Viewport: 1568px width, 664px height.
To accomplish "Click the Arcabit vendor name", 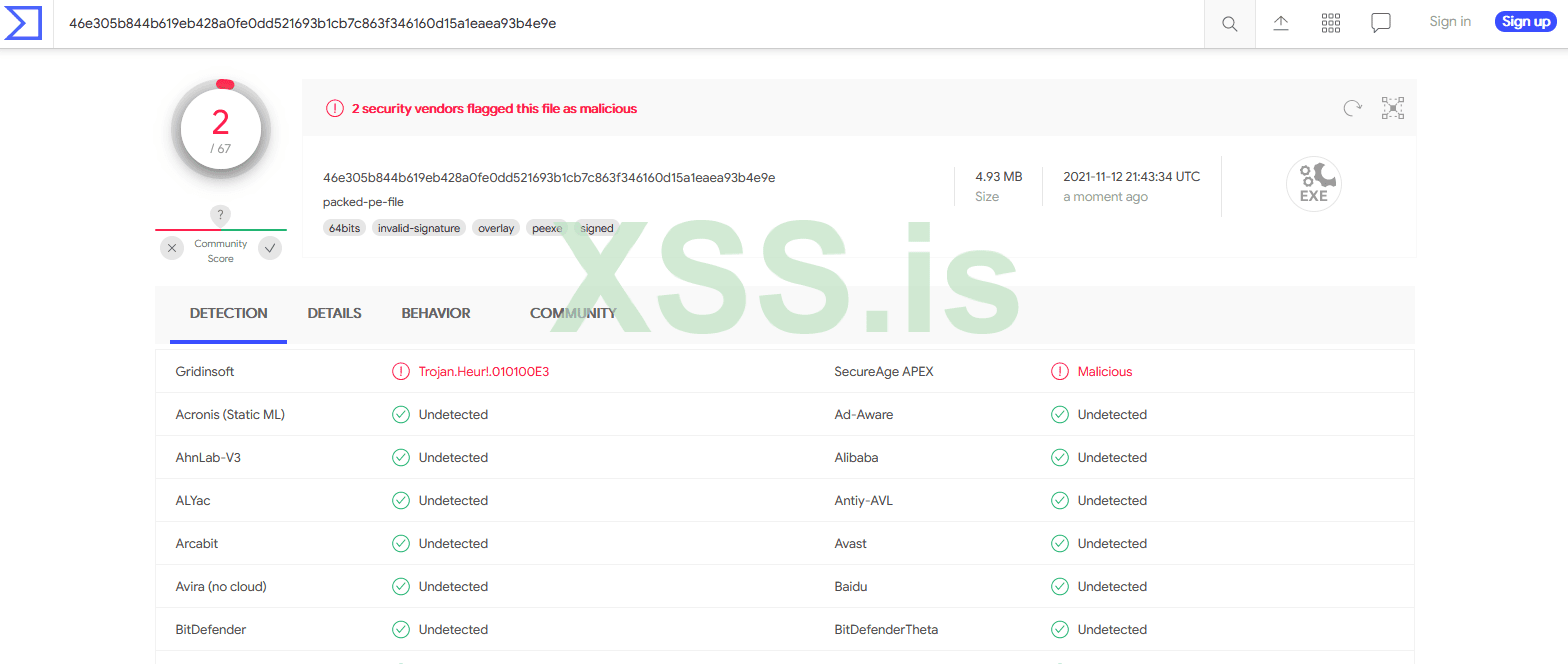I will (197, 543).
